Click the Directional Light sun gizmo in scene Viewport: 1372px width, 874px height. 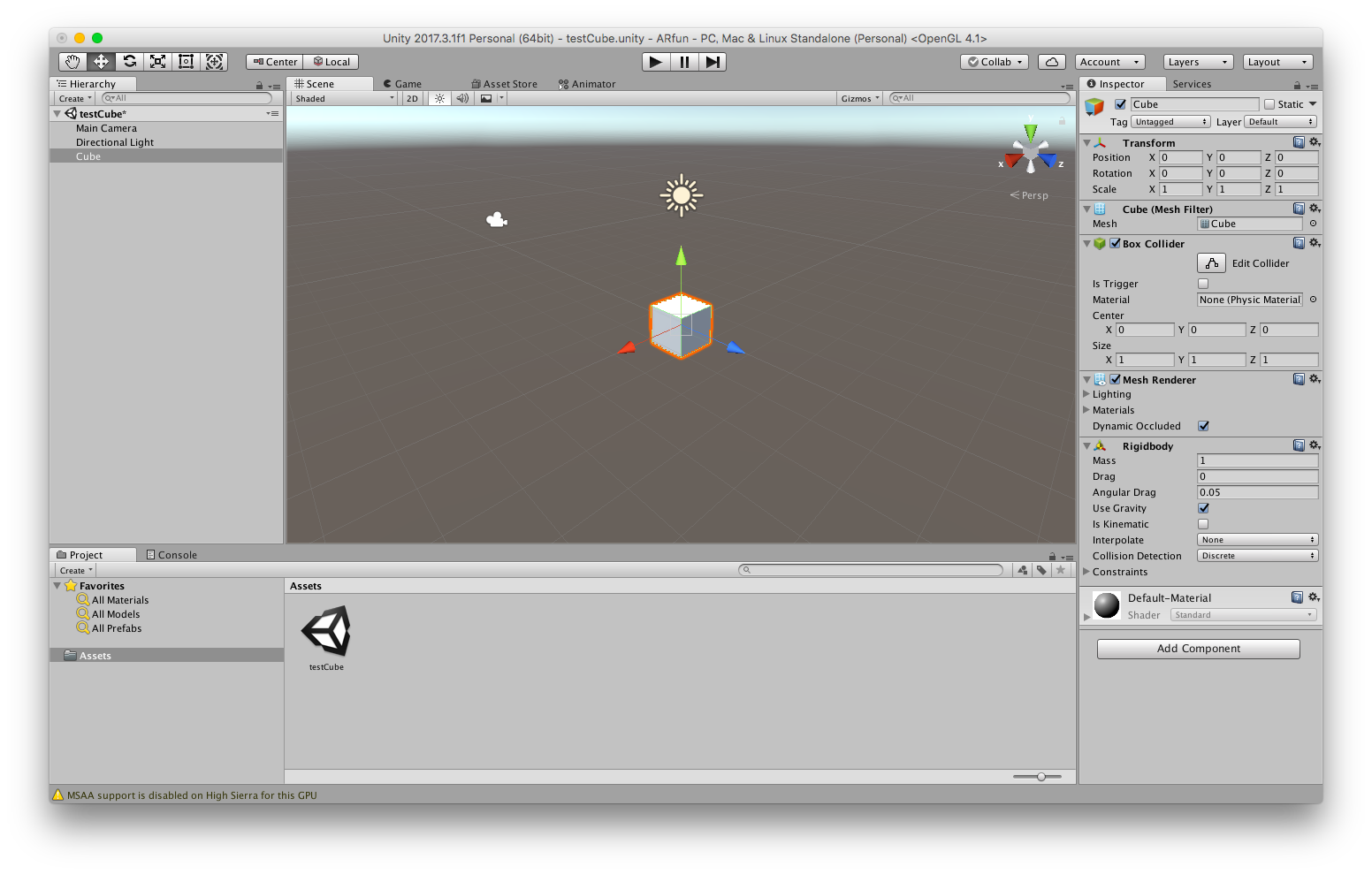pyautogui.click(x=681, y=195)
